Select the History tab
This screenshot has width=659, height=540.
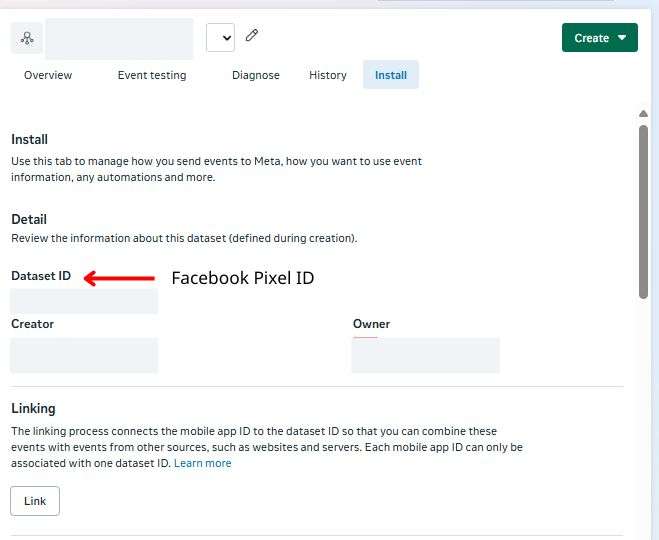click(x=328, y=75)
